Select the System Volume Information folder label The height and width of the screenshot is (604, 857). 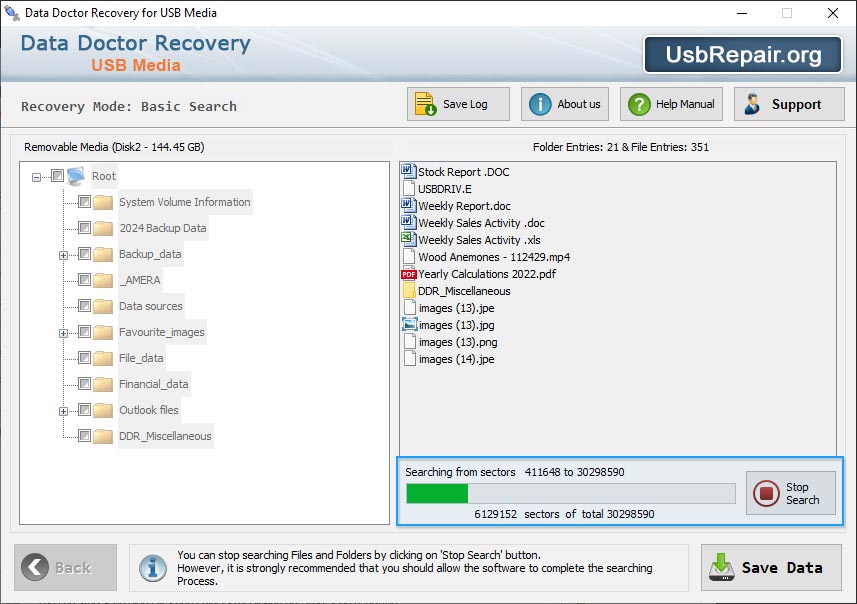pyautogui.click(x=185, y=202)
